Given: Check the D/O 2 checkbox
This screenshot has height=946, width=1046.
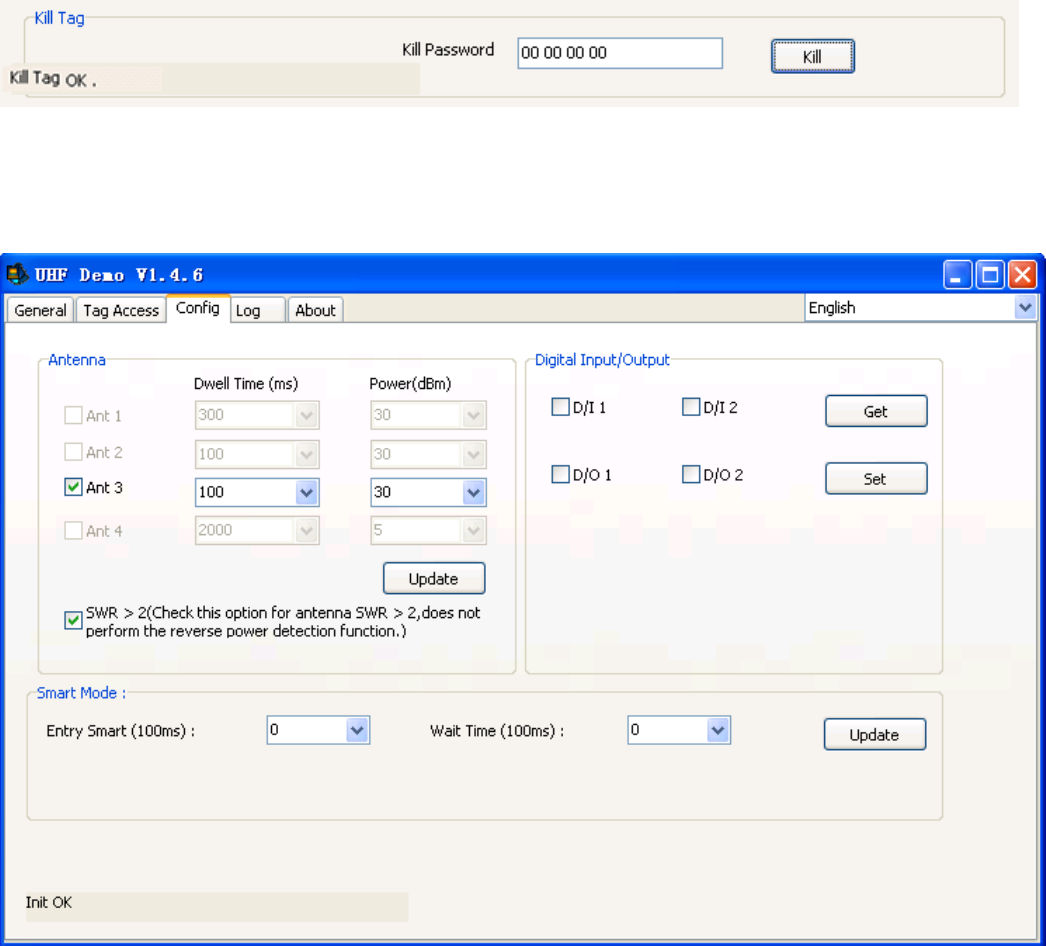Looking at the screenshot, I should (691, 474).
